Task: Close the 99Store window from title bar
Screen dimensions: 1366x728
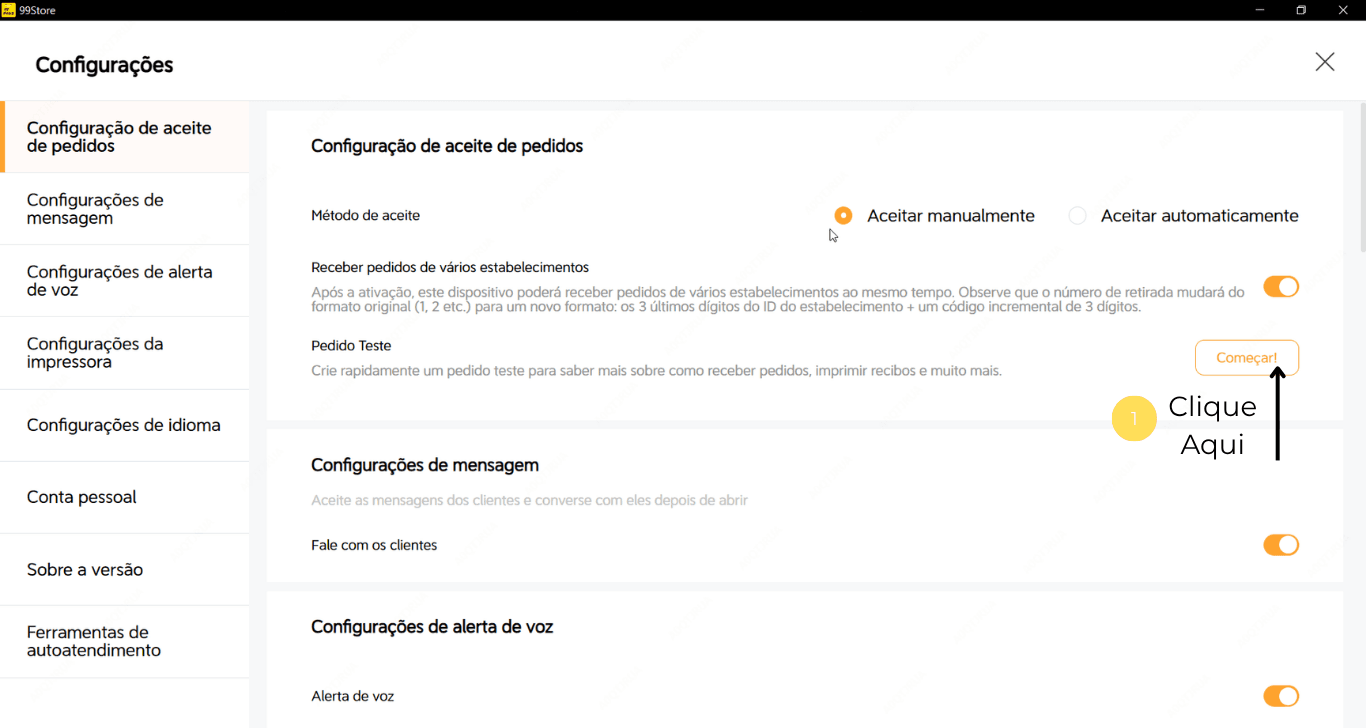Action: (x=1344, y=10)
